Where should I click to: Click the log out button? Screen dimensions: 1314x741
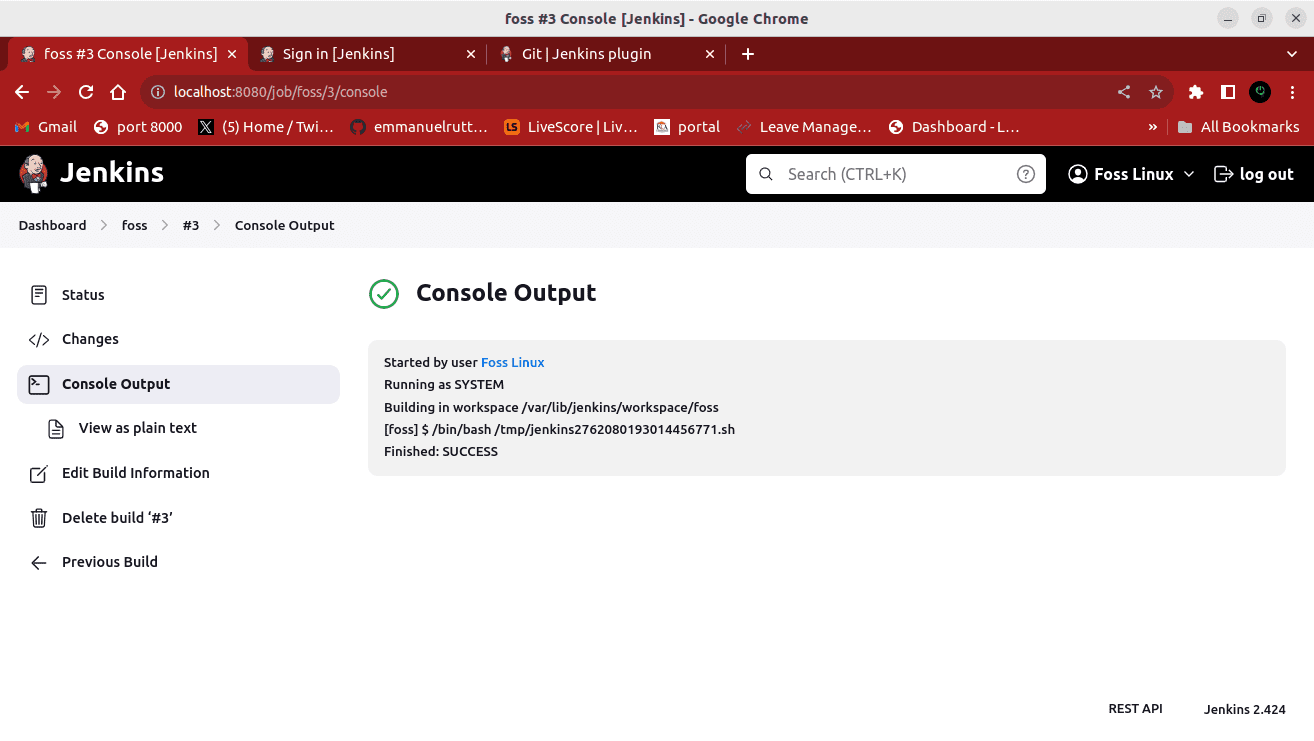coord(1254,174)
